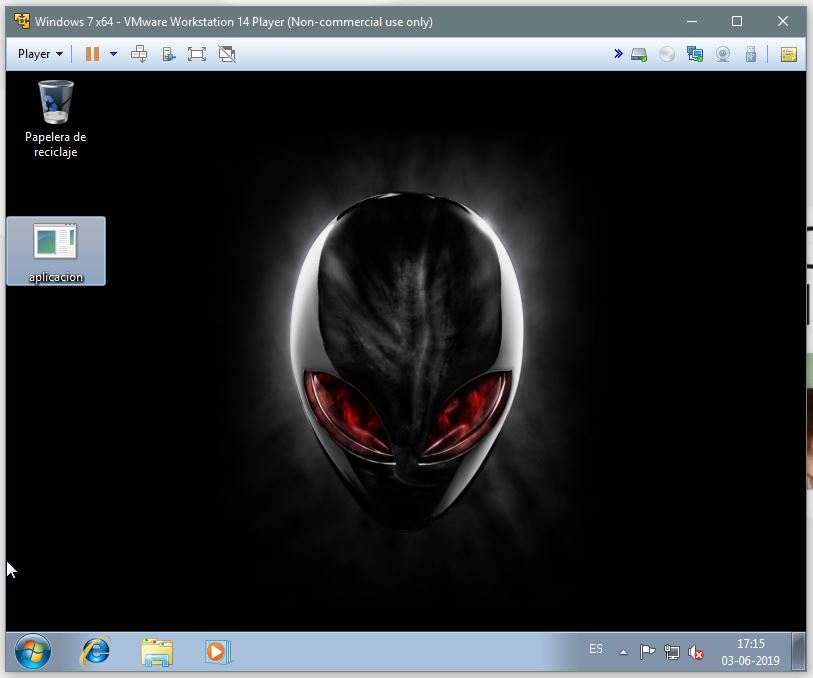Click the VMware Workstation 14 Player window title
This screenshot has height=678, width=813.
coord(234,22)
